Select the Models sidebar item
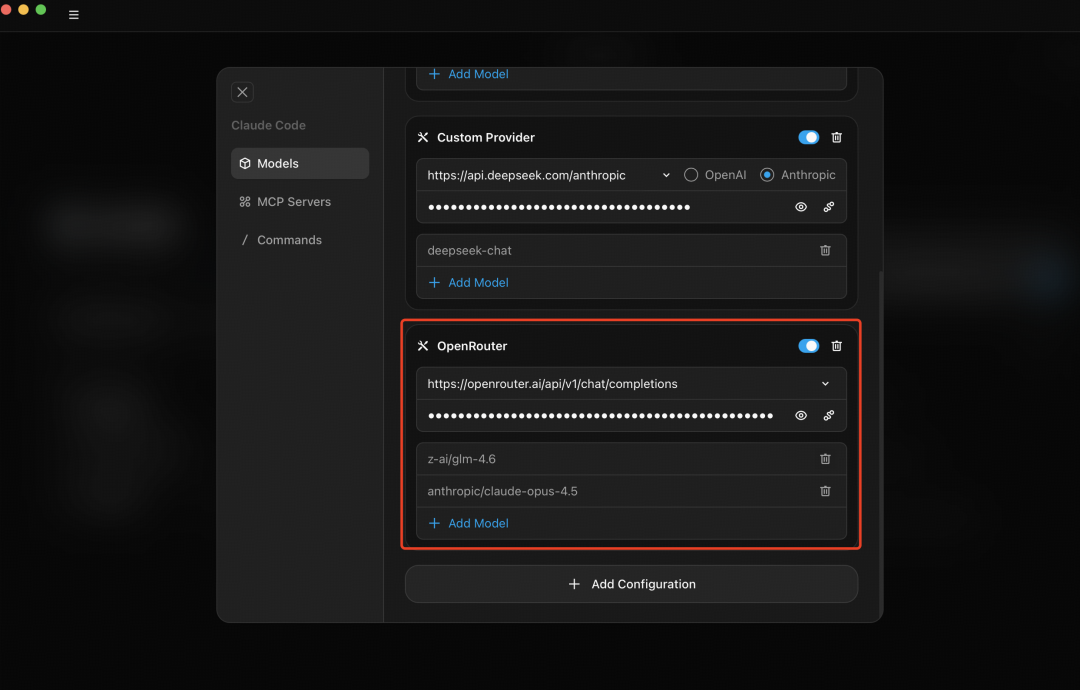1080x690 pixels. click(x=300, y=163)
